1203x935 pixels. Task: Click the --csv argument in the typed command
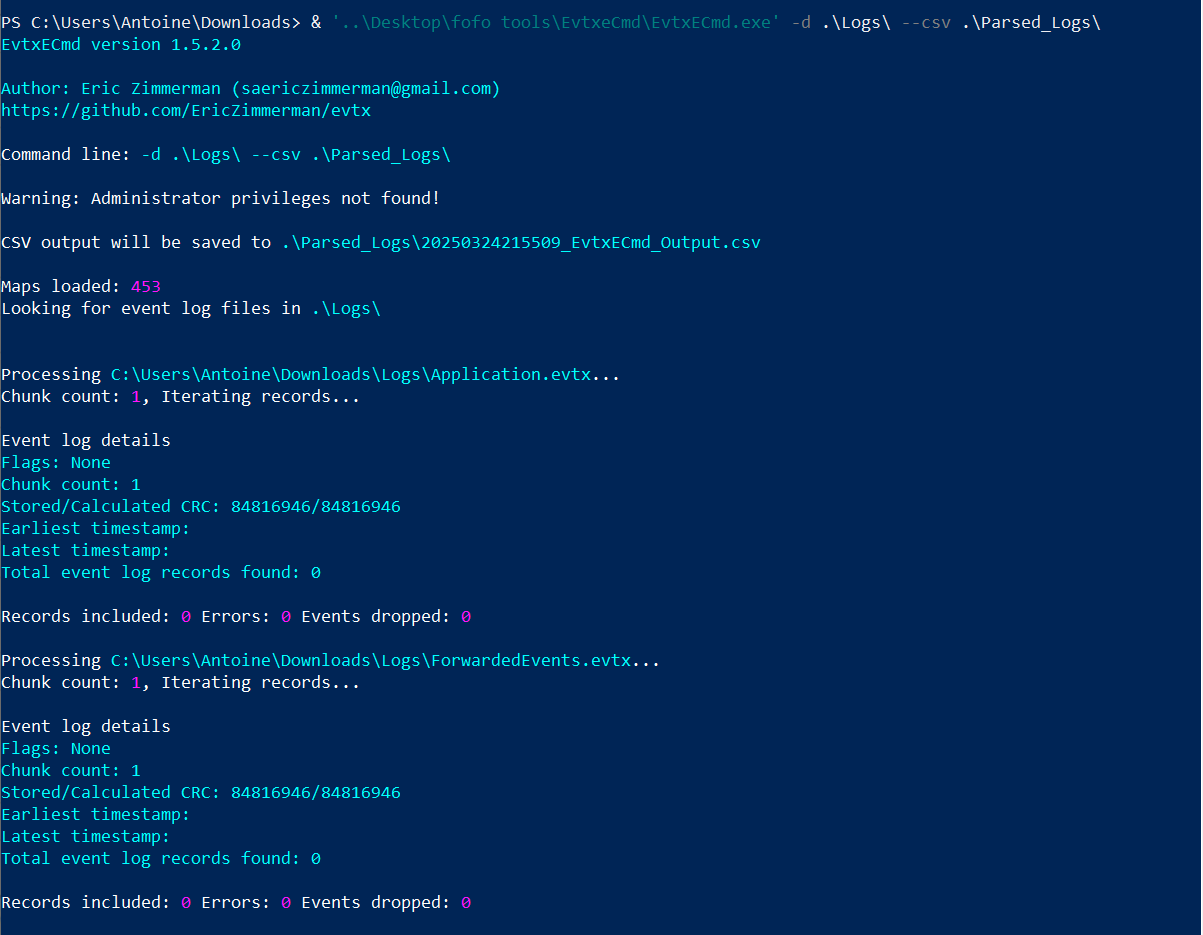pos(926,23)
